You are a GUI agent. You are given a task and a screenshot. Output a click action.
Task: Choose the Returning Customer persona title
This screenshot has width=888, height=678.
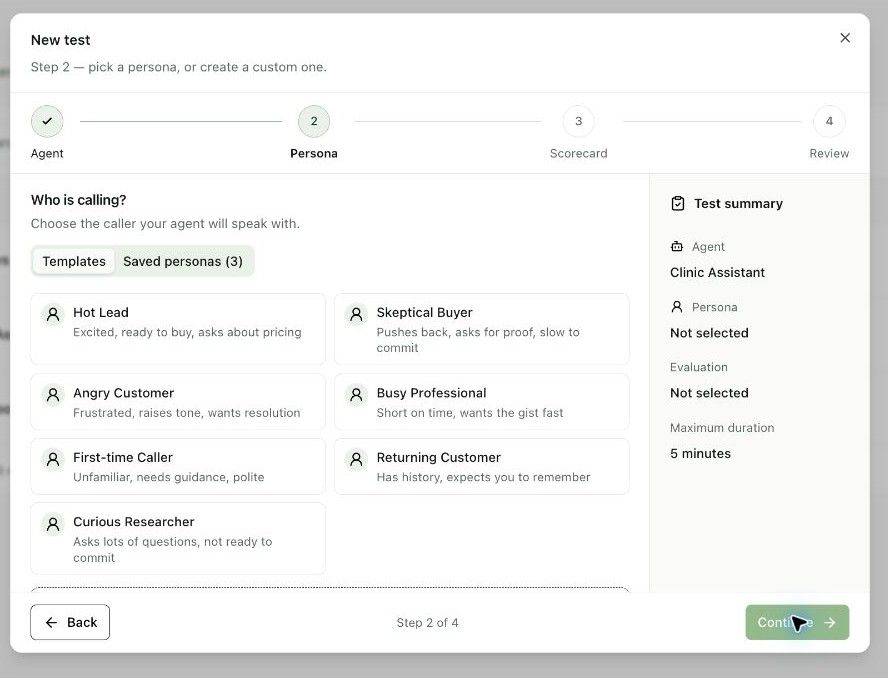coord(438,458)
